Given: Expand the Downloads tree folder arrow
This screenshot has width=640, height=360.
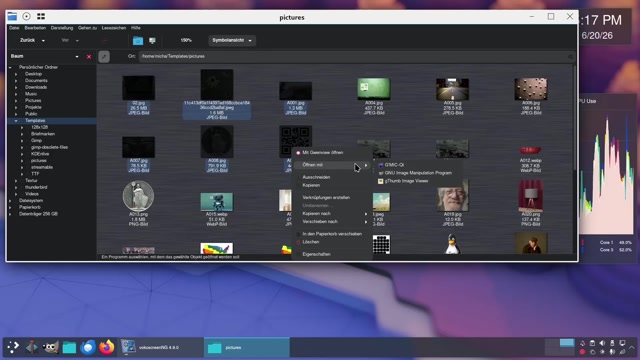Looking at the screenshot, I should click(16, 87).
